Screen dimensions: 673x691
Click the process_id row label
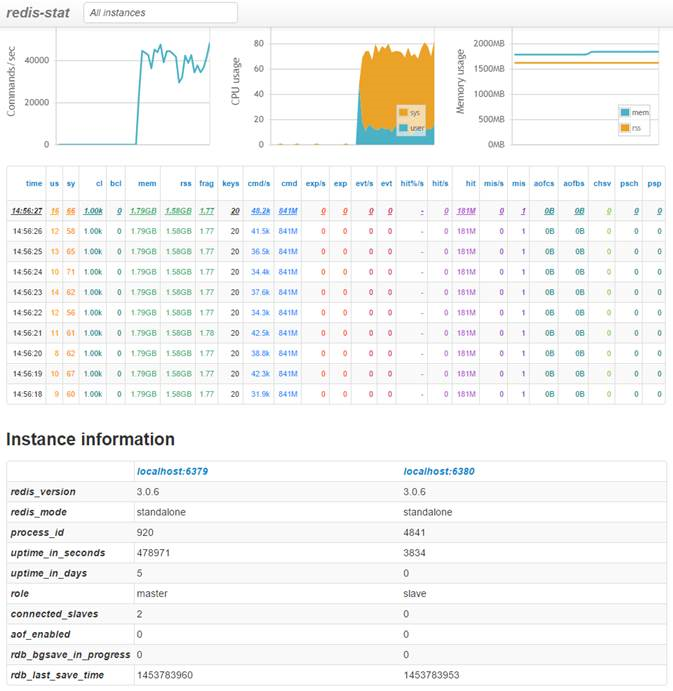[37, 532]
